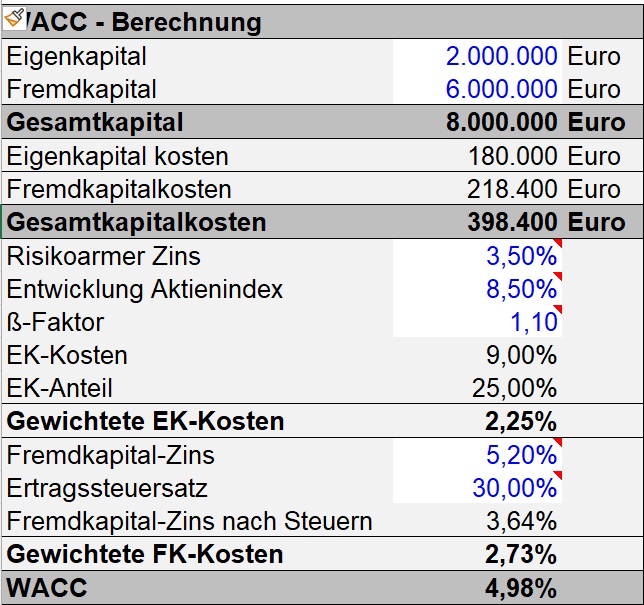Select the EK-Anteil 25,00% cell
Viewport: 644px width, 605px height.
(x=477, y=388)
